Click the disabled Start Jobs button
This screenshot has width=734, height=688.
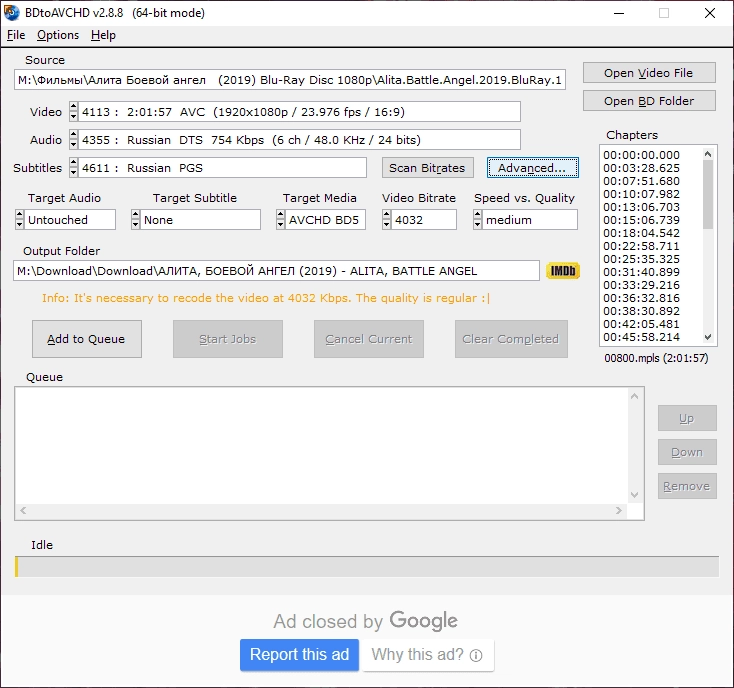point(228,339)
